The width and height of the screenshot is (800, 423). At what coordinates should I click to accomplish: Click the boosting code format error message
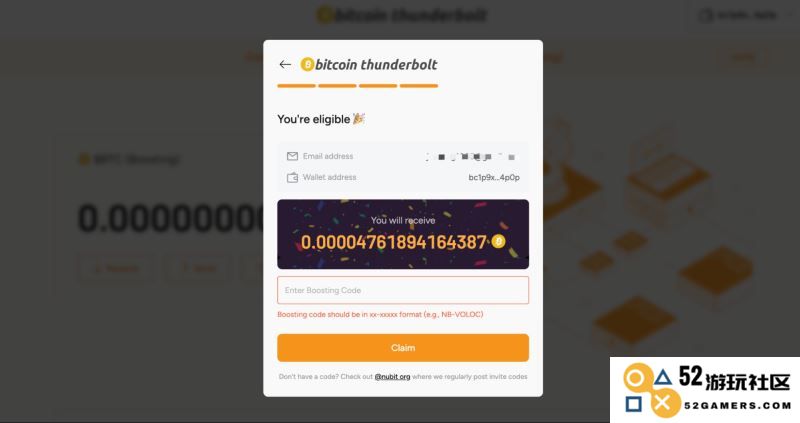click(x=380, y=314)
